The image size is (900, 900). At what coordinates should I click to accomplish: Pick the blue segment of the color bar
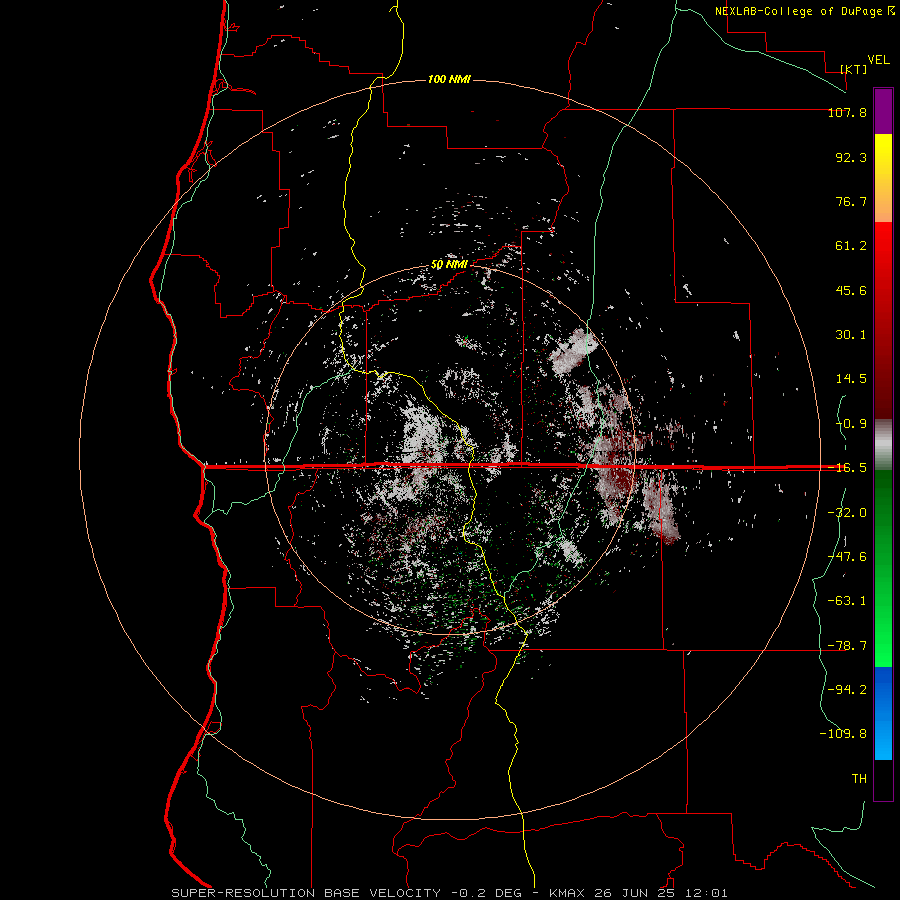click(883, 713)
